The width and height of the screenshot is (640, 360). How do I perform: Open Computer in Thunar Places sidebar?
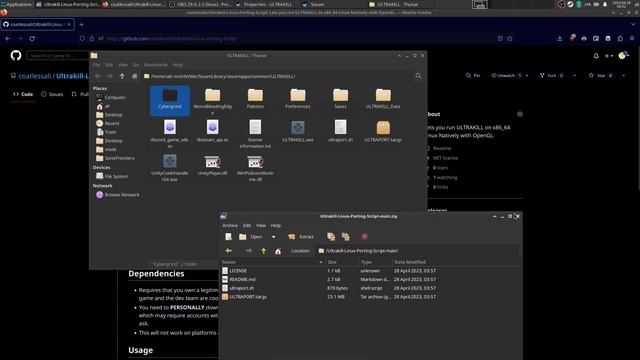coord(111,98)
